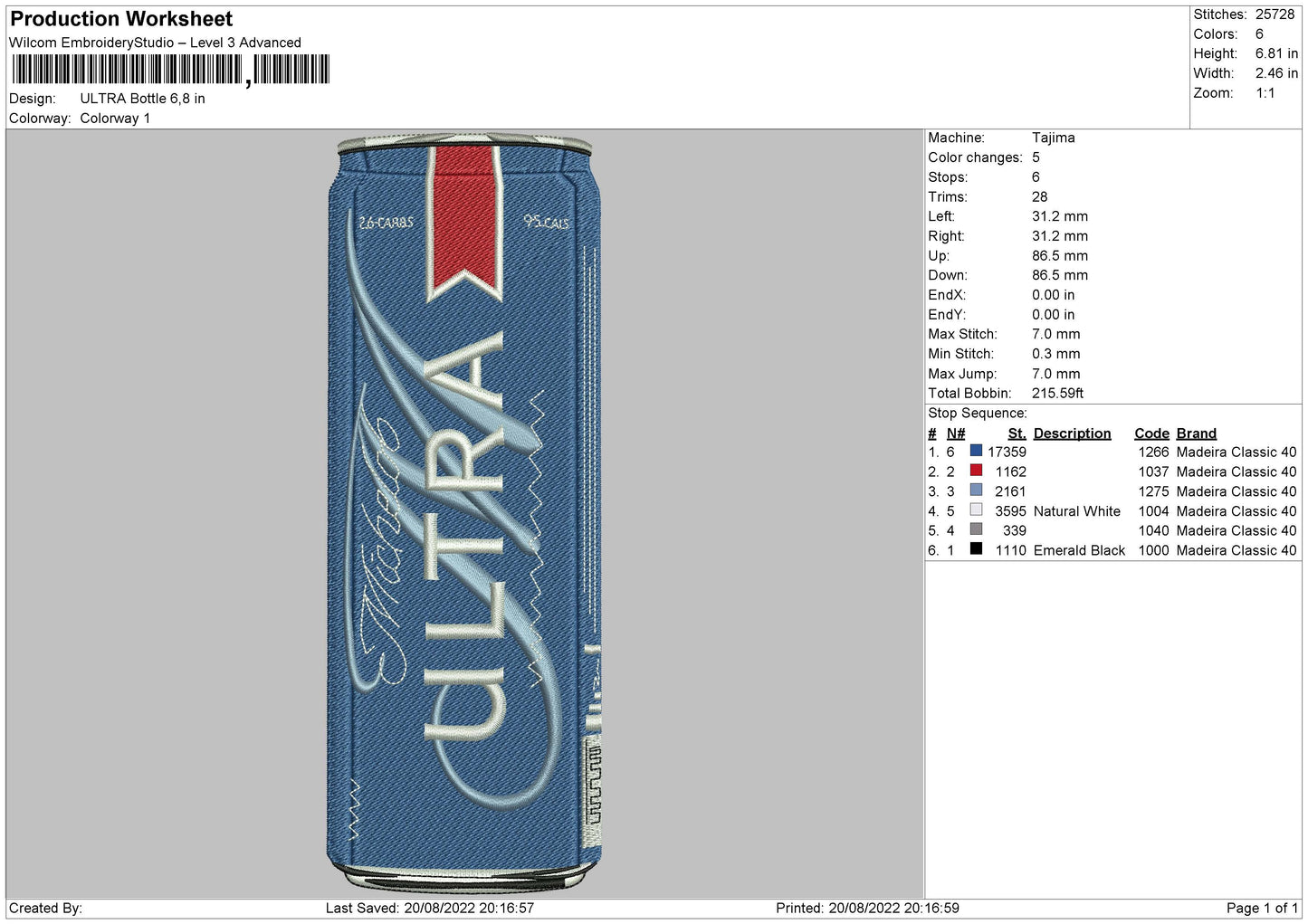Click the Max Jump label
Image resolution: width=1308 pixels, height=924 pixels.
962,374
